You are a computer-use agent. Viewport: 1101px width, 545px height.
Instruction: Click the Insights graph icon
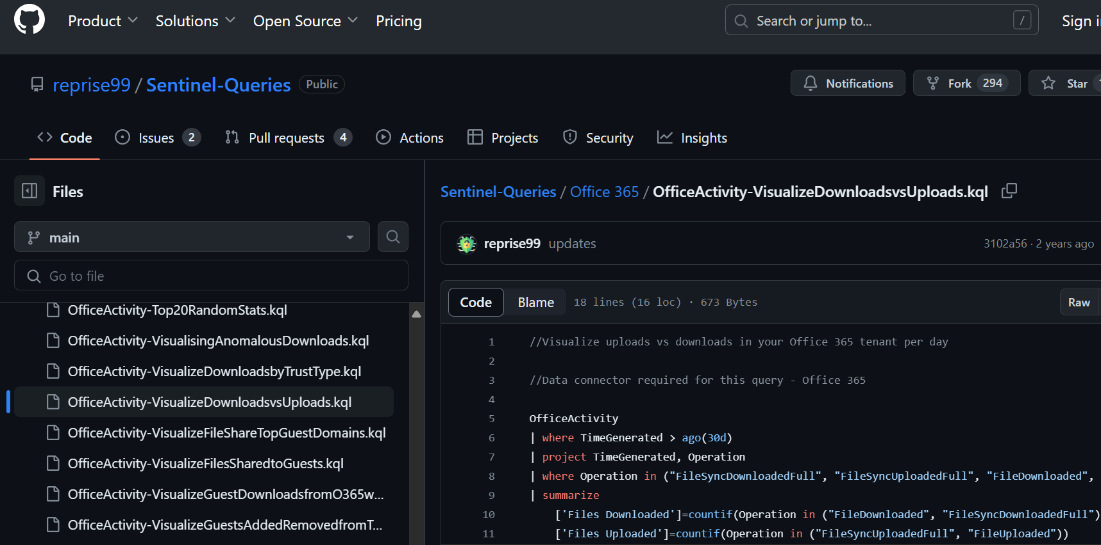pyautogui.click(x=665, y=137)
